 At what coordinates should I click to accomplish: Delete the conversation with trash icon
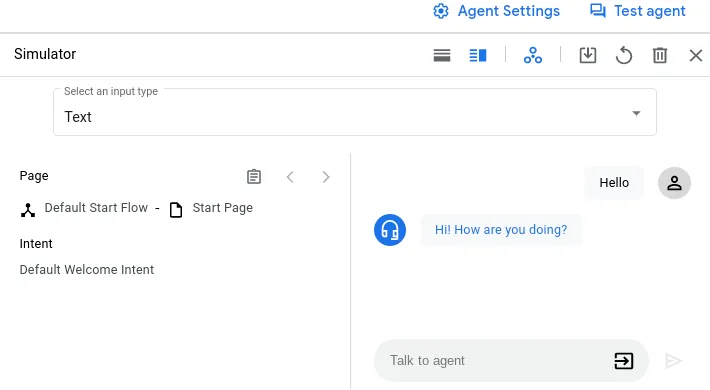pos(660,55)
